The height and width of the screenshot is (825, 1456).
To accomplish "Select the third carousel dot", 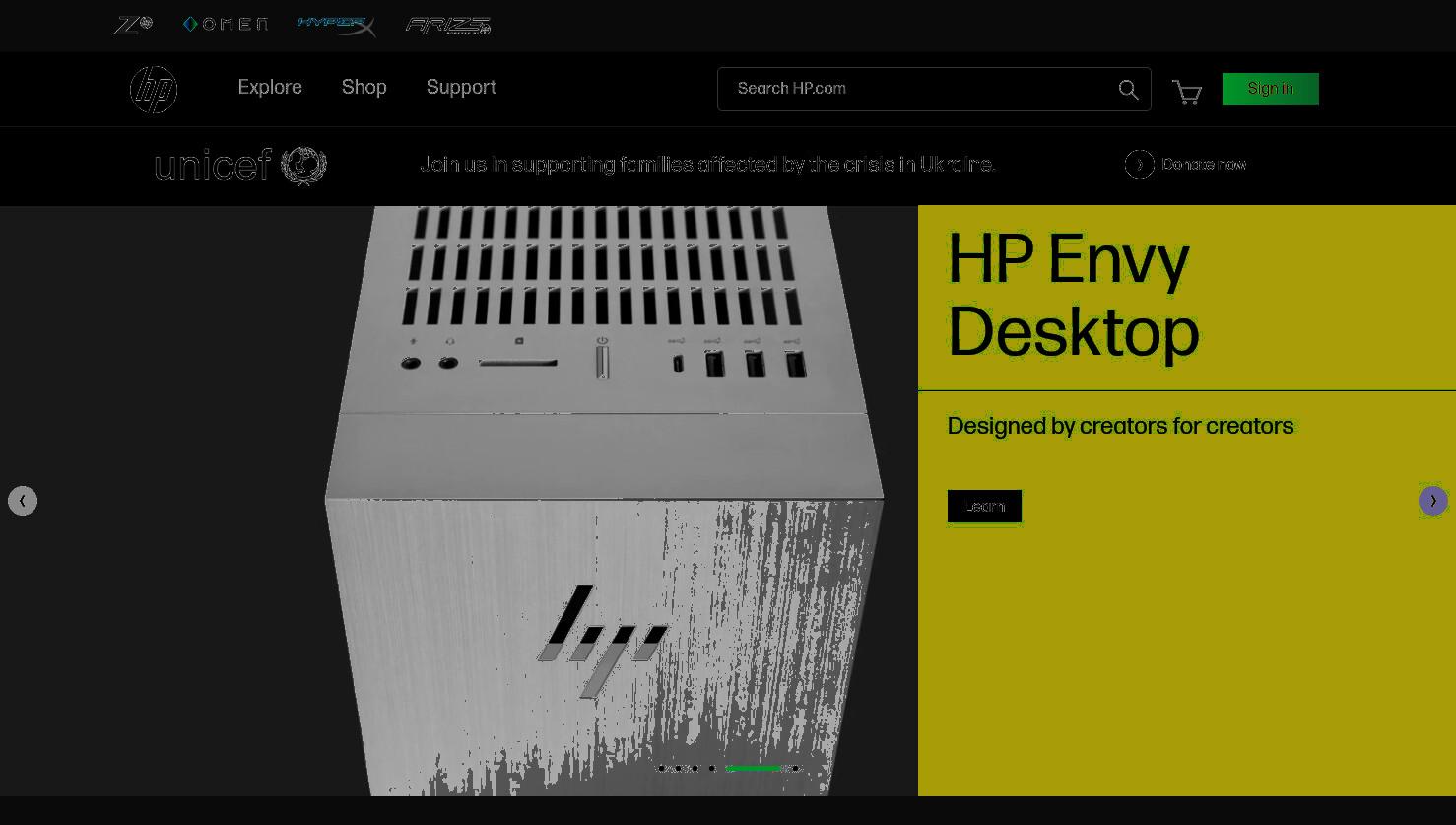I will pyautogui.click(x=695, y=769).
